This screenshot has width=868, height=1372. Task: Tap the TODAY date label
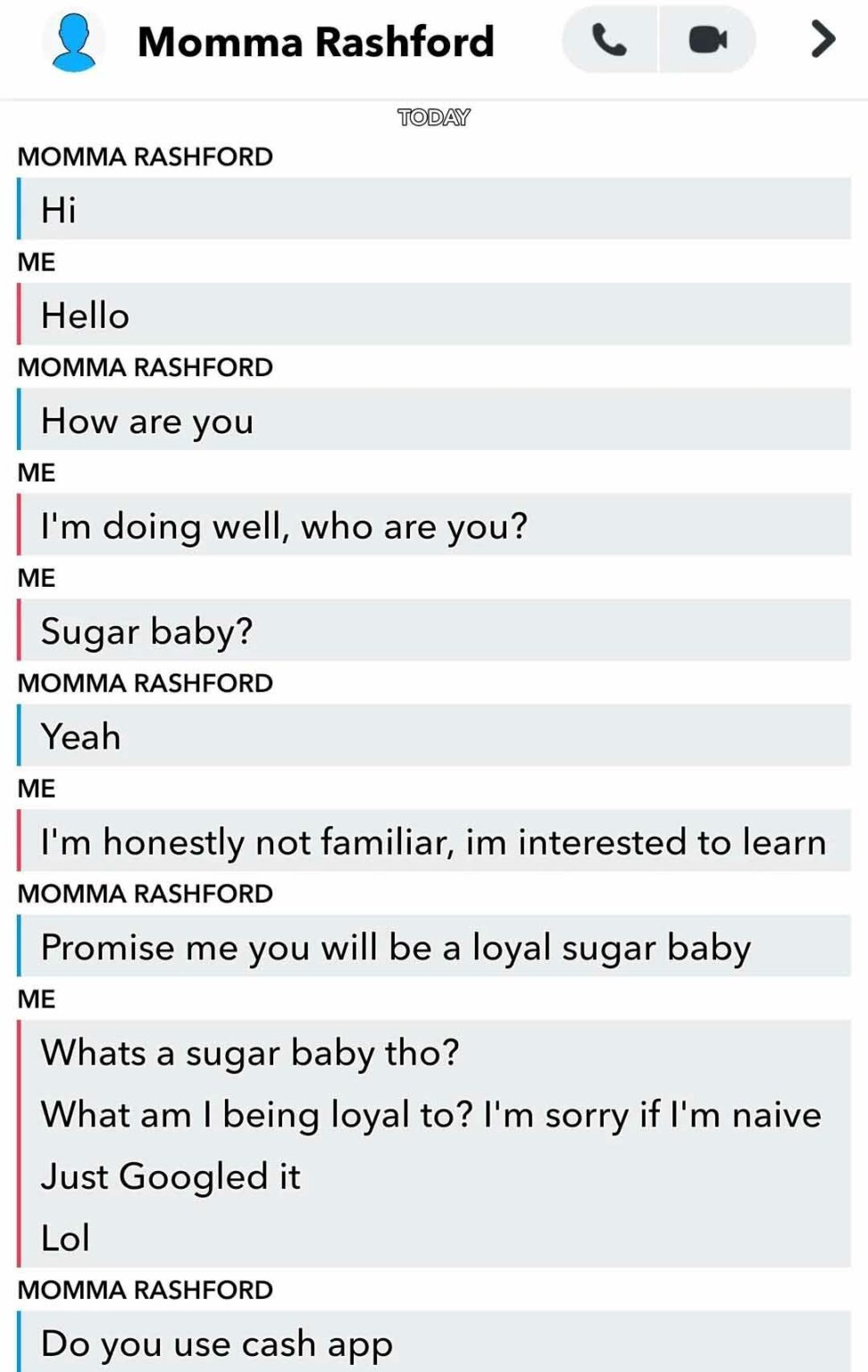click(433, 118)
